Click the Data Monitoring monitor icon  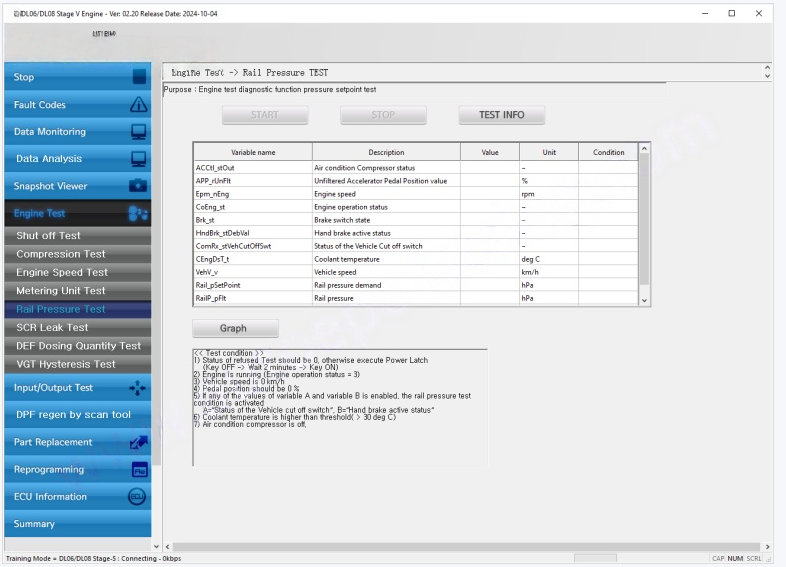pyautogui.click(x=139, y=132)
